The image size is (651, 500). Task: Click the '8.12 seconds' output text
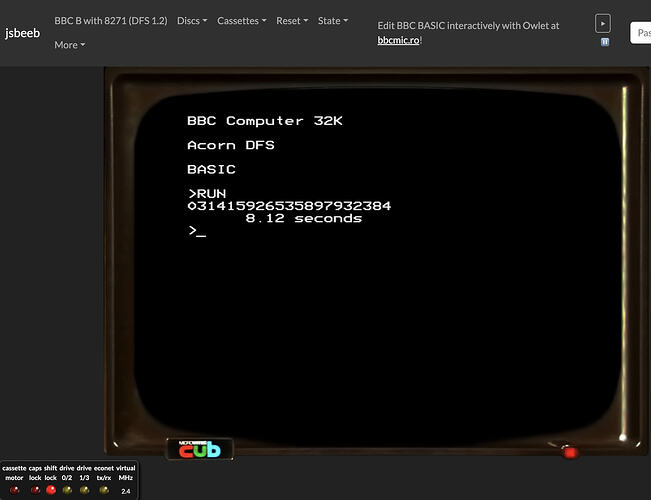click(x=303, y=218)
